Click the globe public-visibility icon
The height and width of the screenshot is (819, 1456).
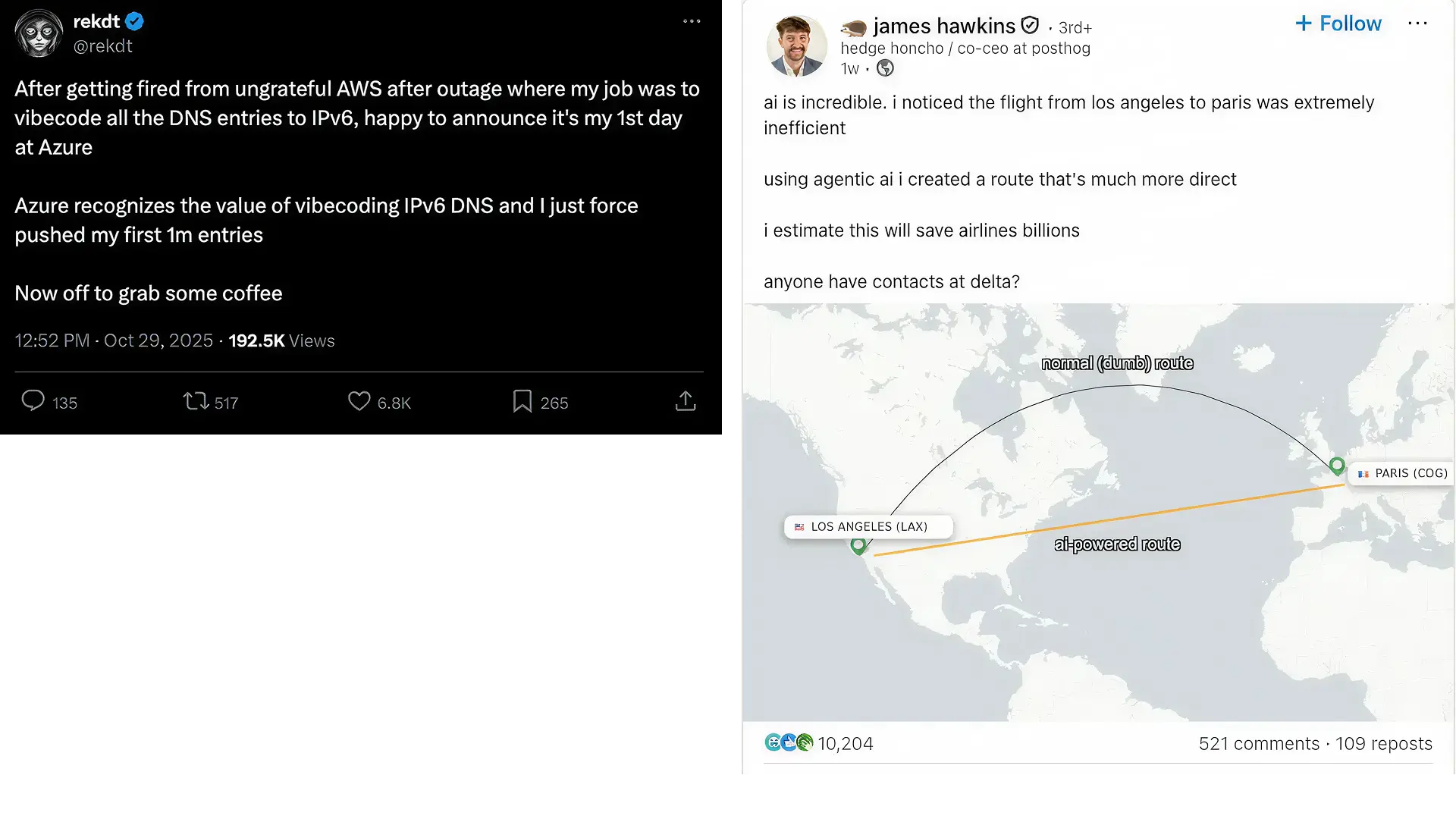click(885, 68)
